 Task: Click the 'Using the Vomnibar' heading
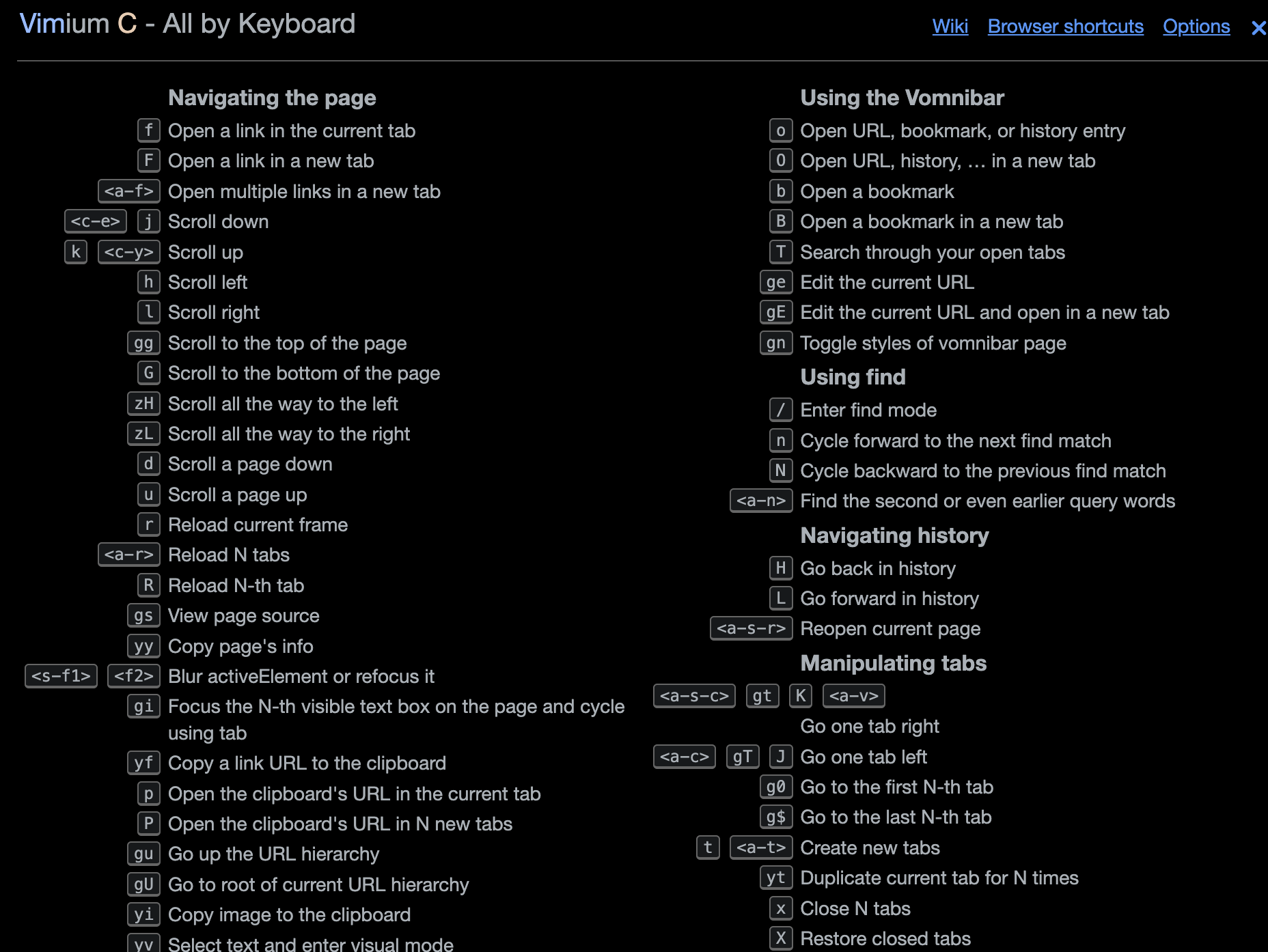click(902, 98)
